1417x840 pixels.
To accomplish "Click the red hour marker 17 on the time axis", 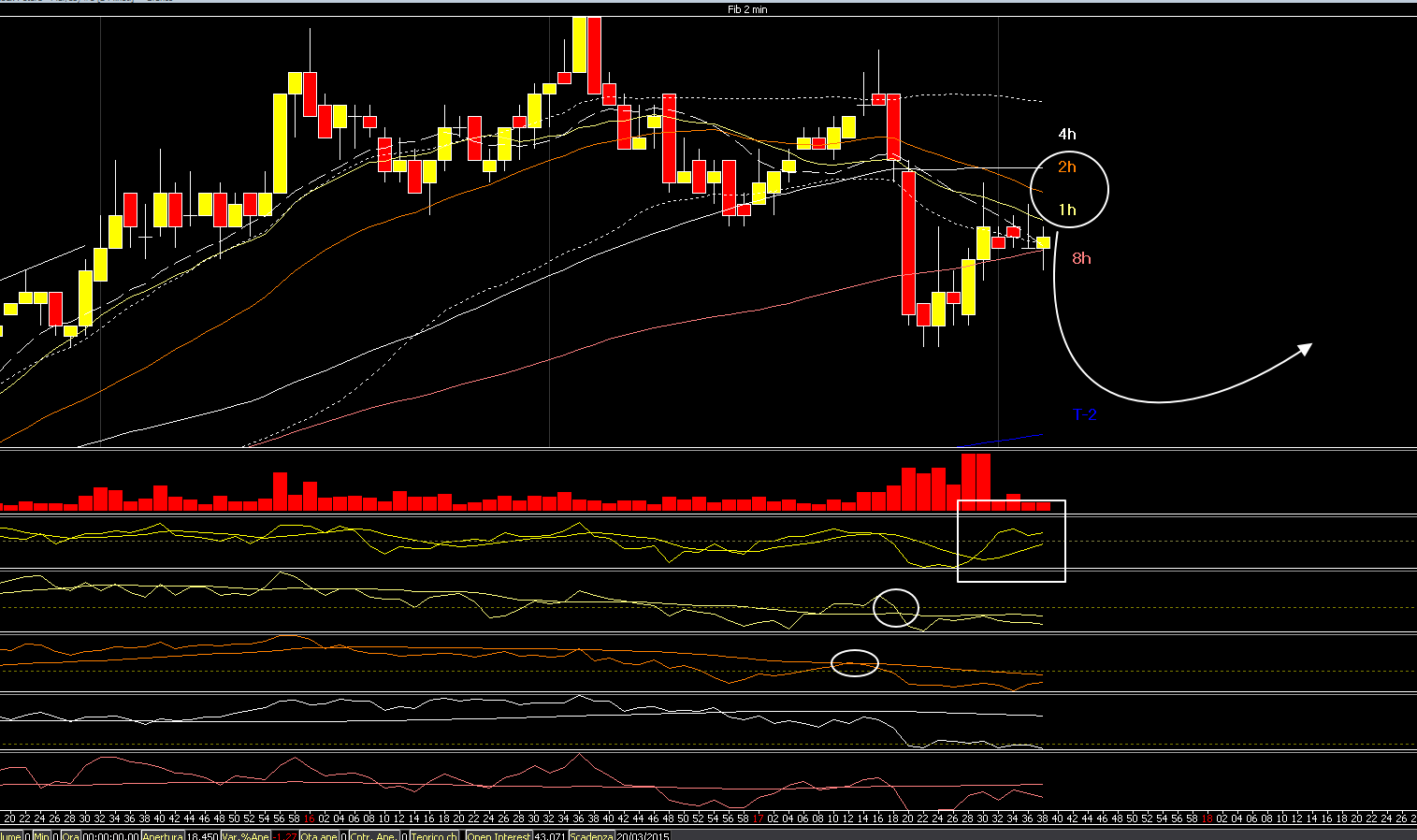I will tap(759, 818).
